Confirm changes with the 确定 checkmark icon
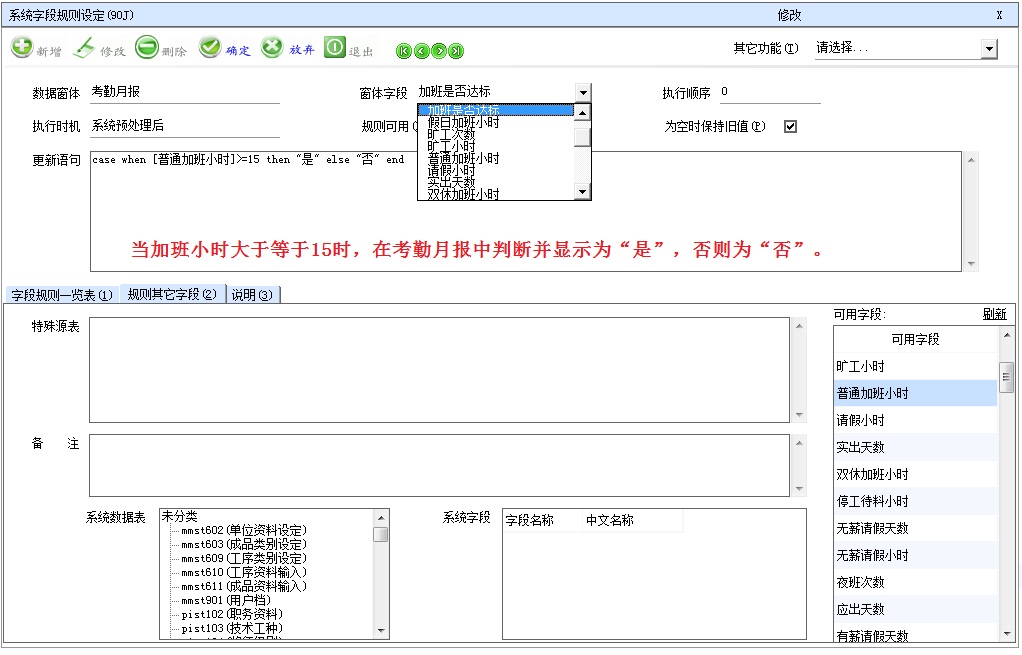The height and width of the screenshot is (655, 1022). pos(210,48)
